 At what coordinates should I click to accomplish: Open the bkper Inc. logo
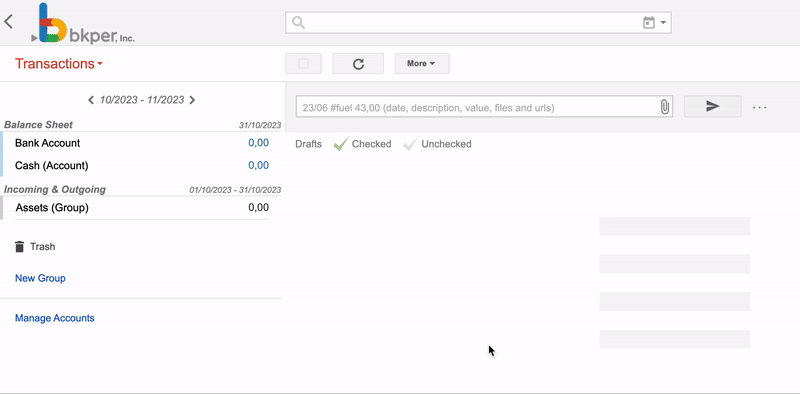(x=83, y=23)
